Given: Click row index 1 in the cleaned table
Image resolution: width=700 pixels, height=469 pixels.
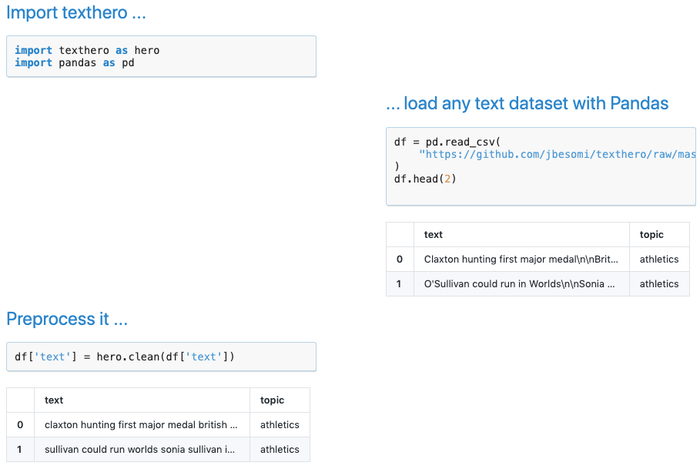Looking at the screenshot, I should coord(20,449).
